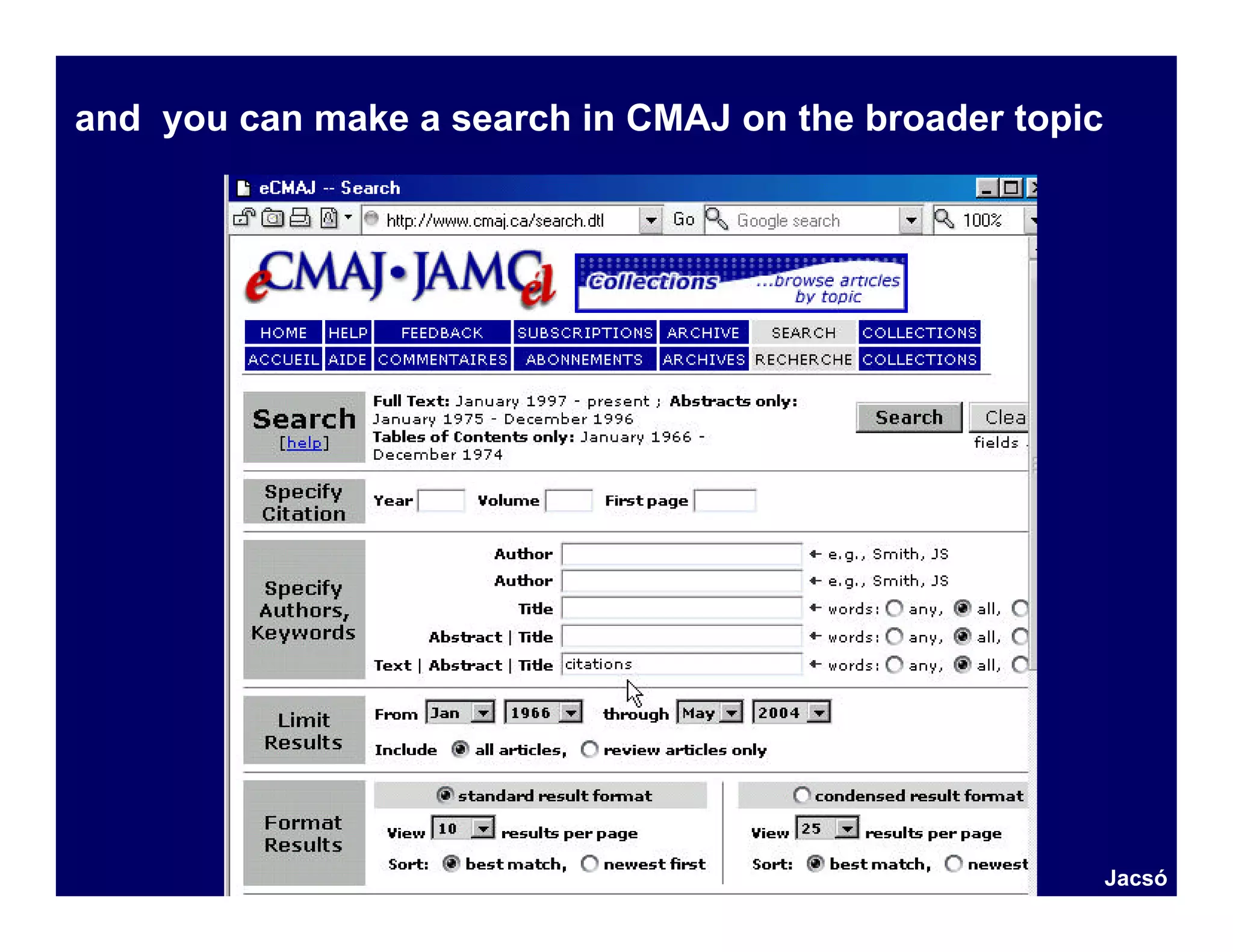The image size is (1233, 952).
Task: Open the SUBSCRIPTIONS navigation tab
Action: tap(585, 333)
